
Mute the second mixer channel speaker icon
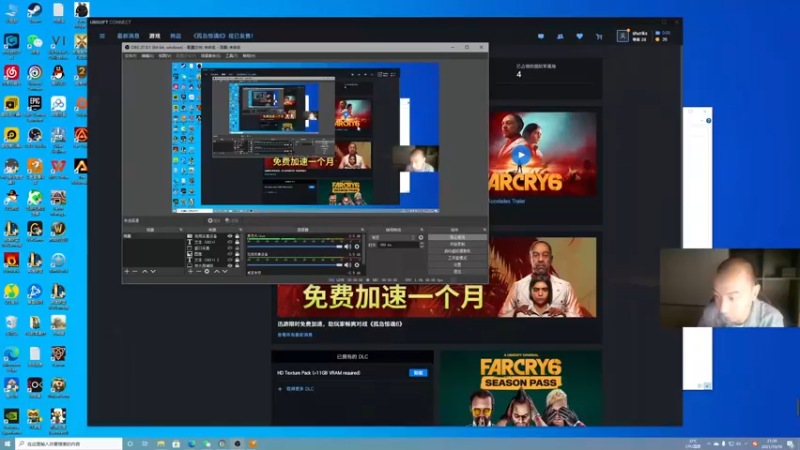point(347,265)
